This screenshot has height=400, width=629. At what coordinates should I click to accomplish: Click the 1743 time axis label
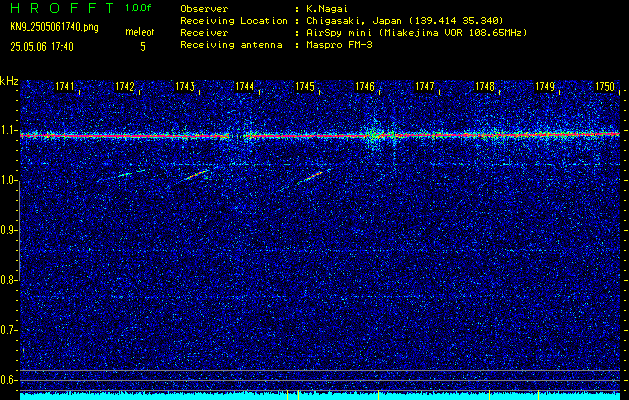(x=185, y=86)
